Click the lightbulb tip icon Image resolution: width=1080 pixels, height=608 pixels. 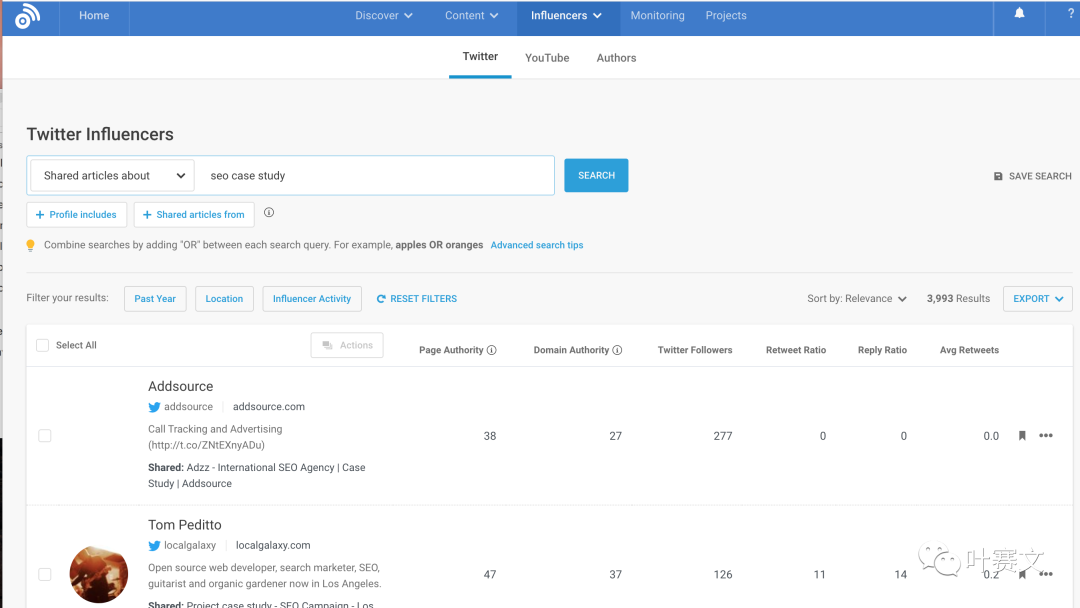[30, 246]
